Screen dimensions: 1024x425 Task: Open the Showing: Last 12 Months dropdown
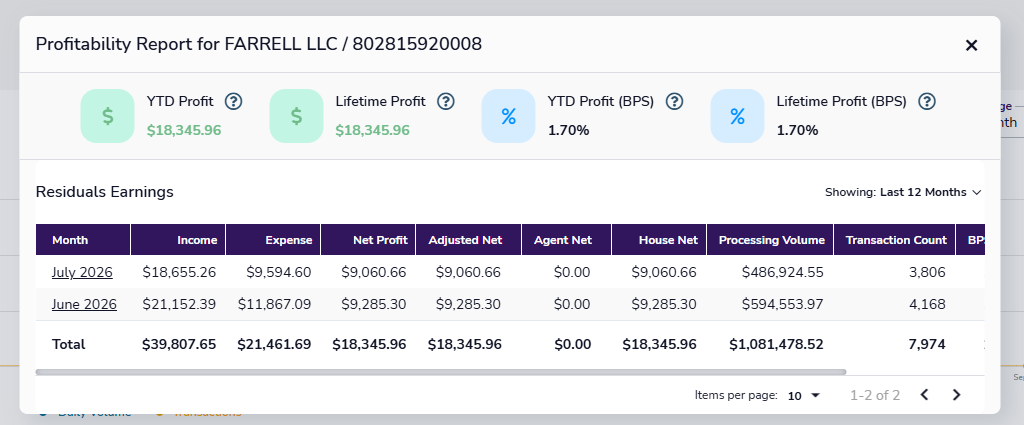coord(903,192)
